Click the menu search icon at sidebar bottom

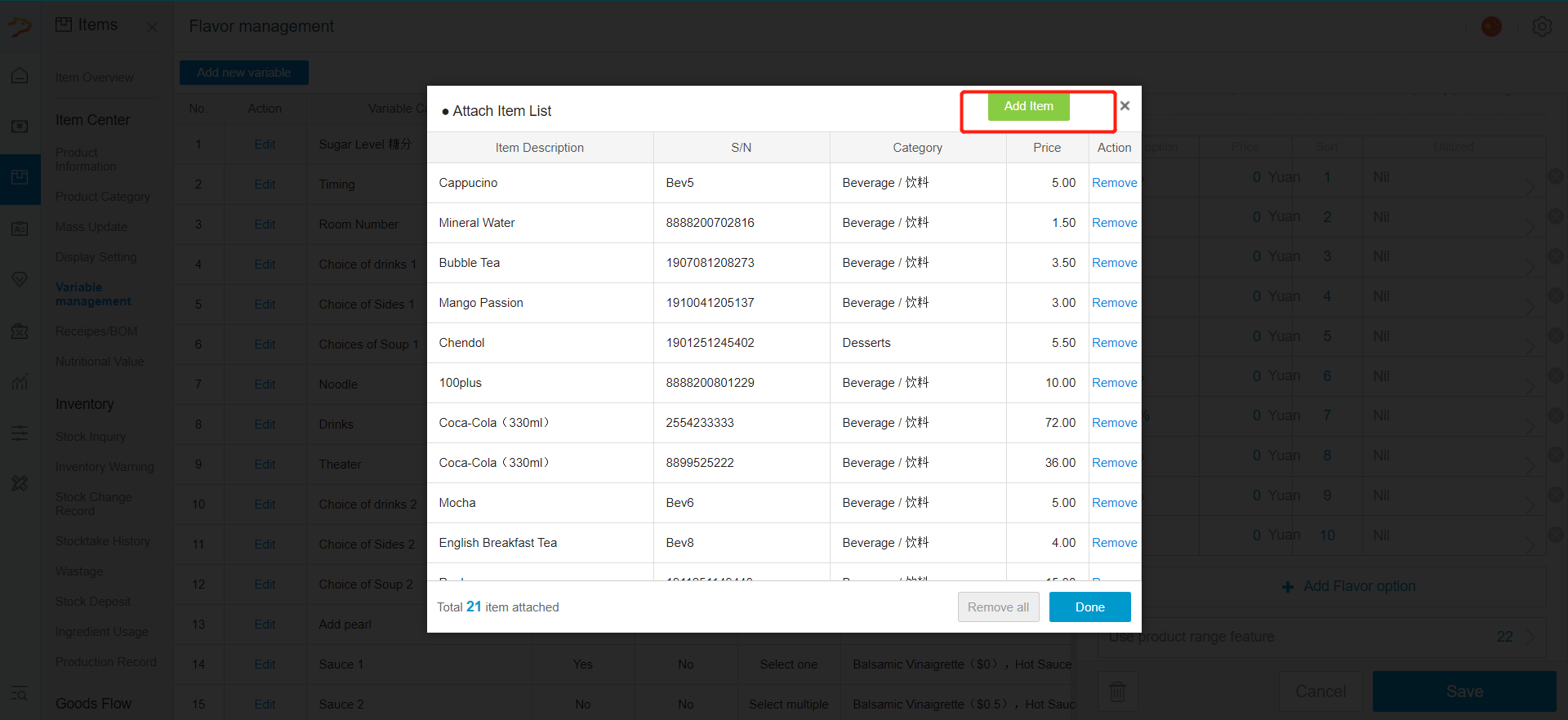click(x=20, y=694)
